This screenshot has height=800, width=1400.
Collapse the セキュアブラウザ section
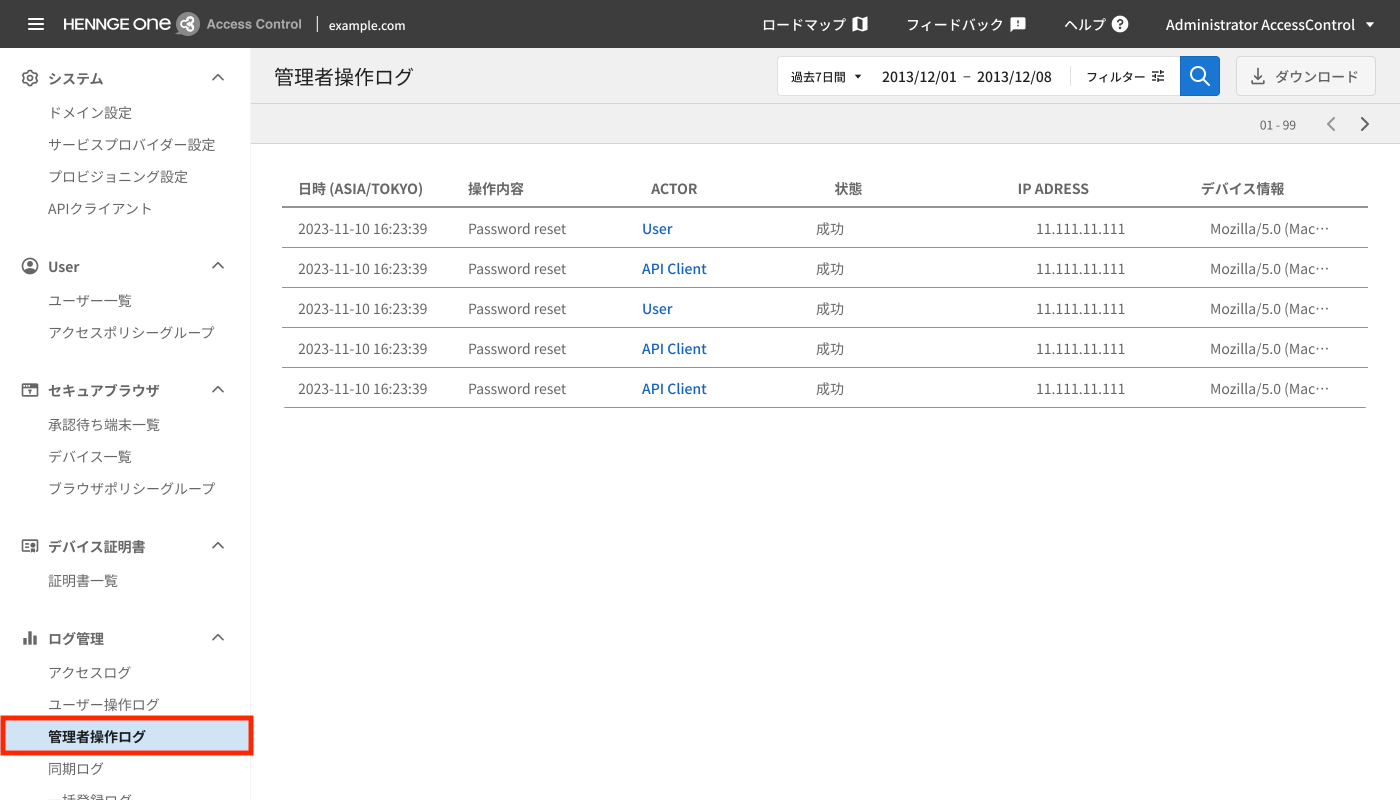coord(218,389)
